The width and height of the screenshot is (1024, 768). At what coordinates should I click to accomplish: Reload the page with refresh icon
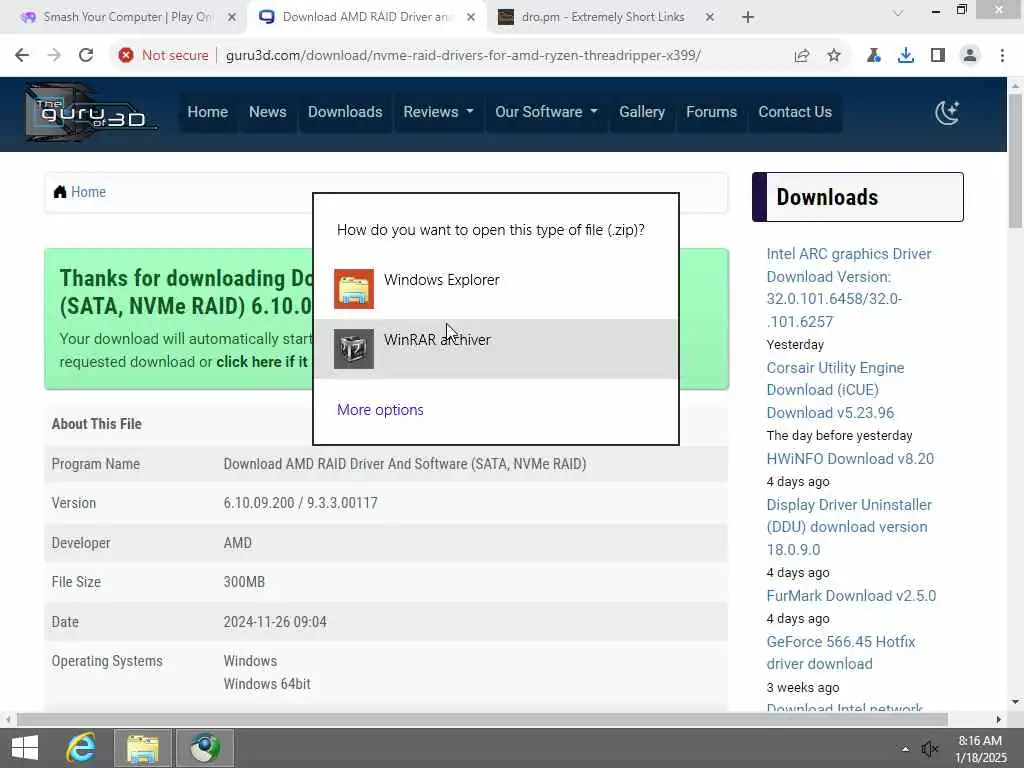(86, 56)
